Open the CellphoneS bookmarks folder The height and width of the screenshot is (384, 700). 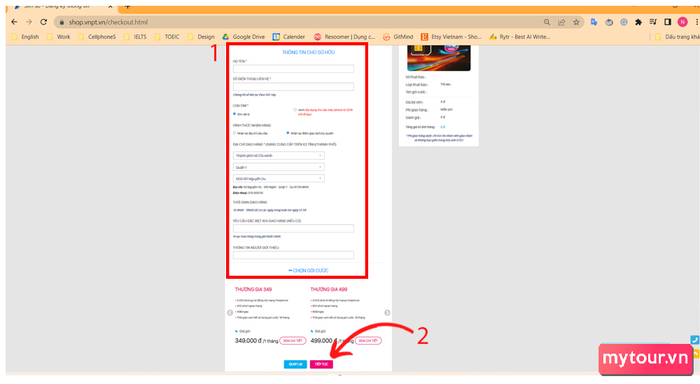(x=97, y=37)
